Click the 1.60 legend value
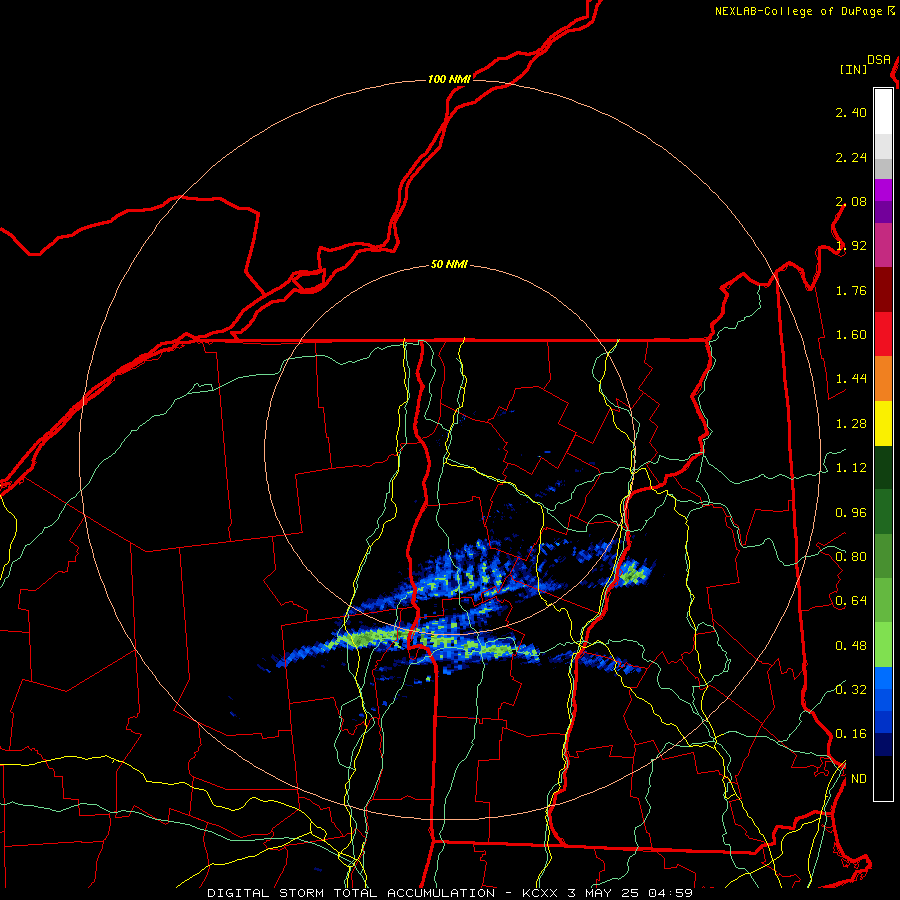 [851, 335]
